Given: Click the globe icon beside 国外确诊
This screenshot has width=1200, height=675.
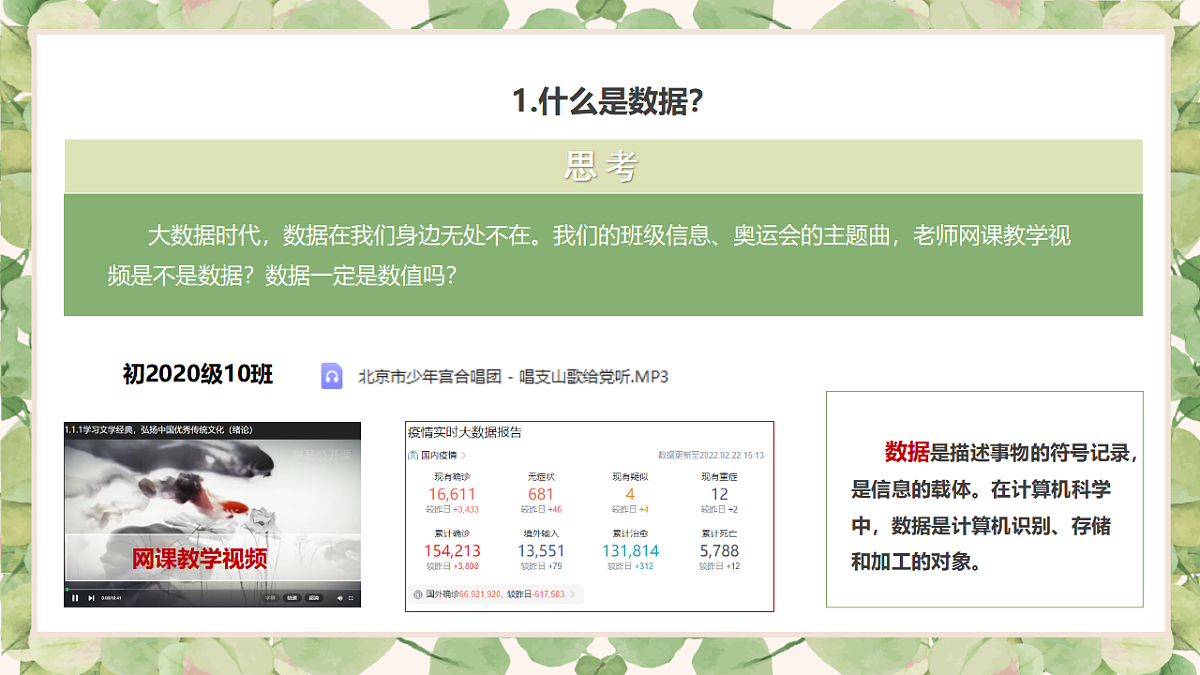Looking at the screenshot, I should [417, 594].
